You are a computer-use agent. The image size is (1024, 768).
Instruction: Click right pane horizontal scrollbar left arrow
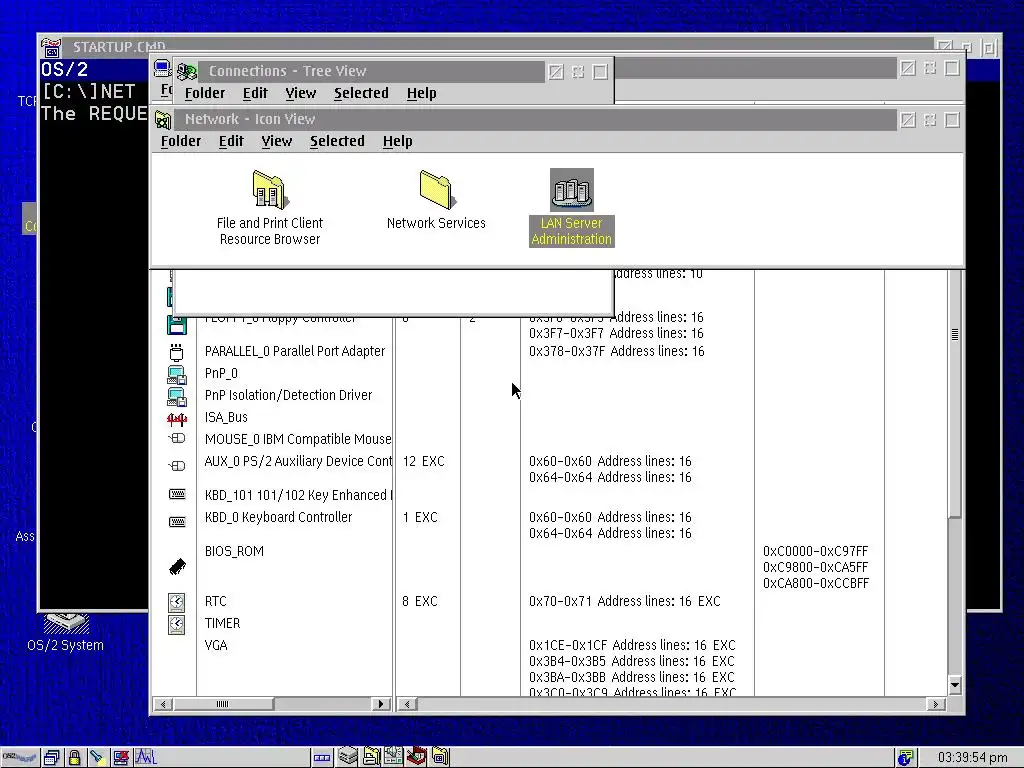tap(407, 704)
